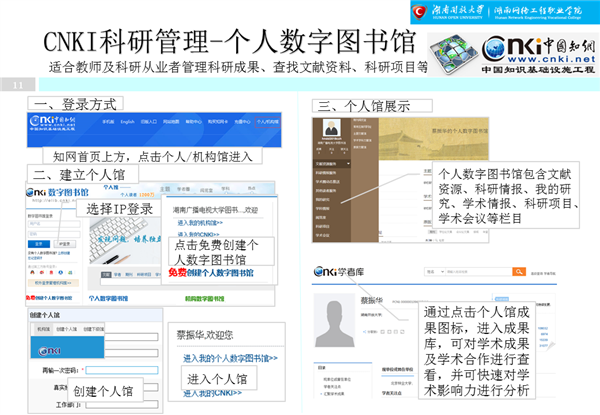Screen dimensions: 600x415
Task: Click the 二、建立个人馆 heading
Action: (83, 175)
